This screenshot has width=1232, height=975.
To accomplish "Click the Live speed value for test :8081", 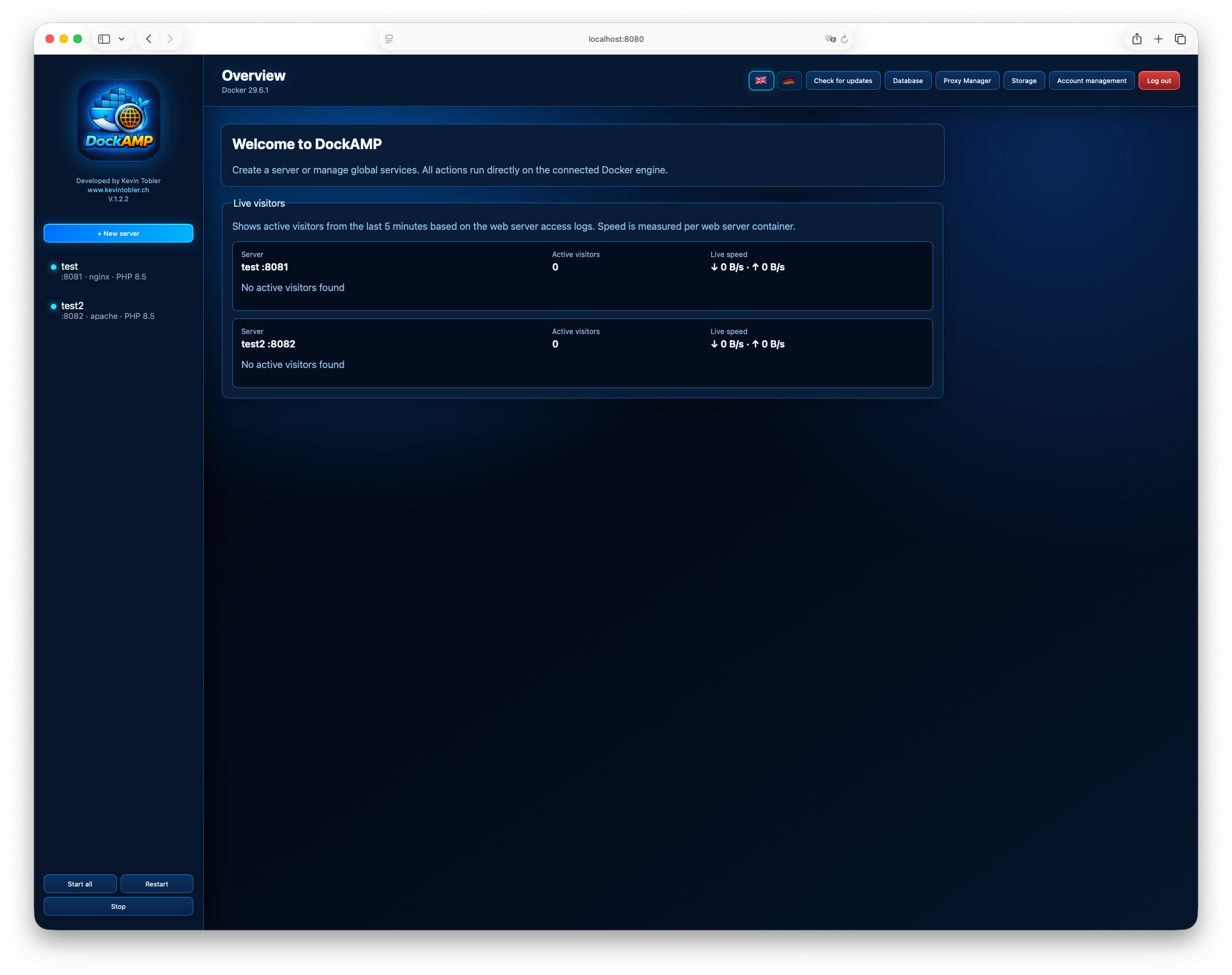I will click(x=748, y=267).
